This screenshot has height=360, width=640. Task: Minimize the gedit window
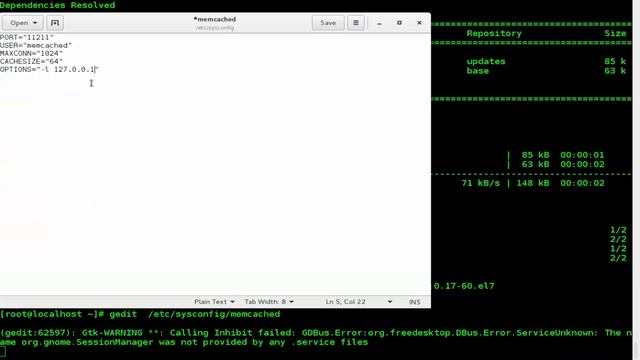(x=380, y=23)
